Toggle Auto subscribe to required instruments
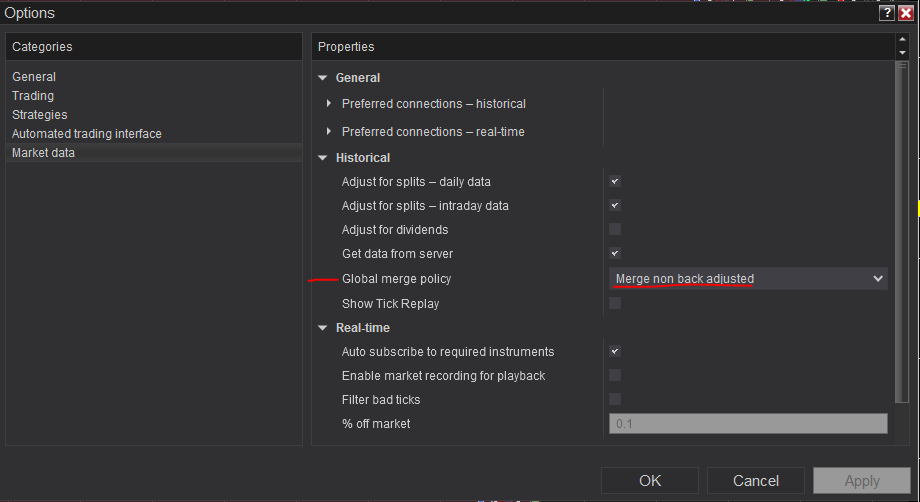The width and height of the screenshot is (920, 502). click(x=615, y=352)
